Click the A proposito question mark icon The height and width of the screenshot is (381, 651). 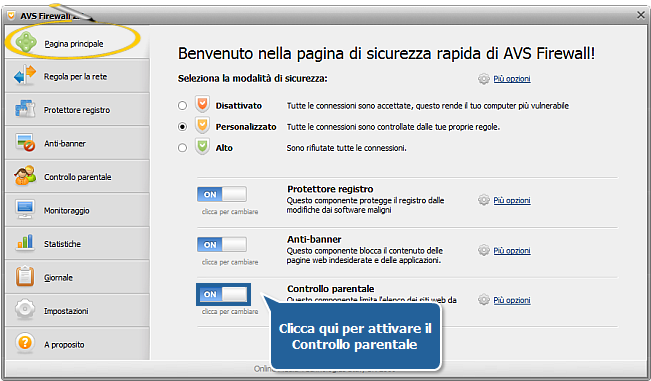click(x=25, y=343)
